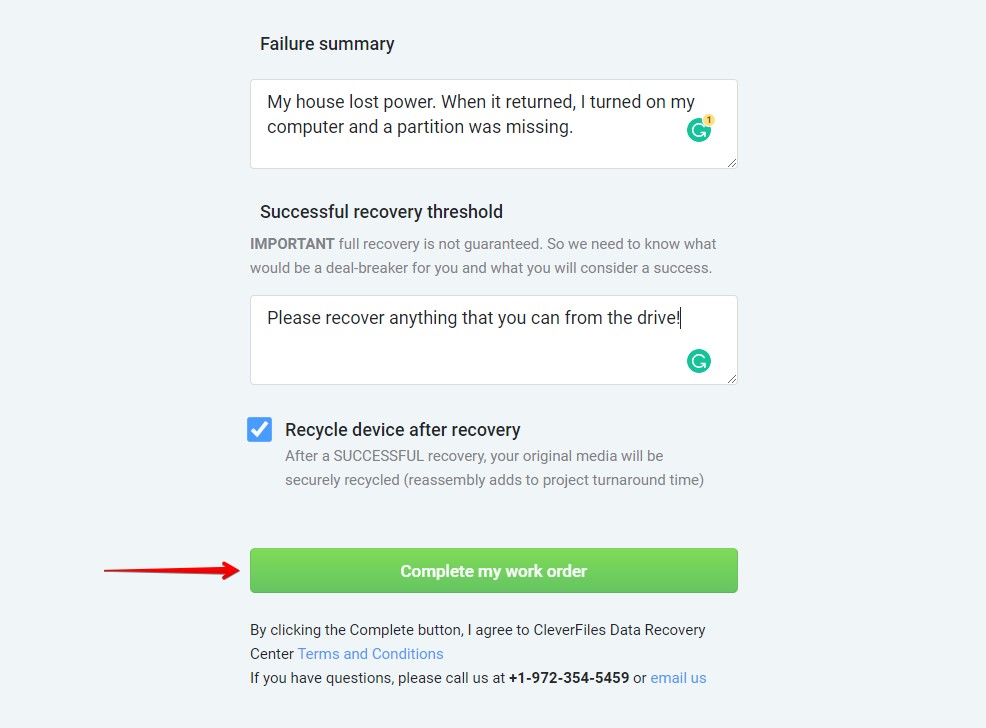The image size is (986, 728).
Task: Click the 'Recycle device after recovery' label
Action: [402, 430]
